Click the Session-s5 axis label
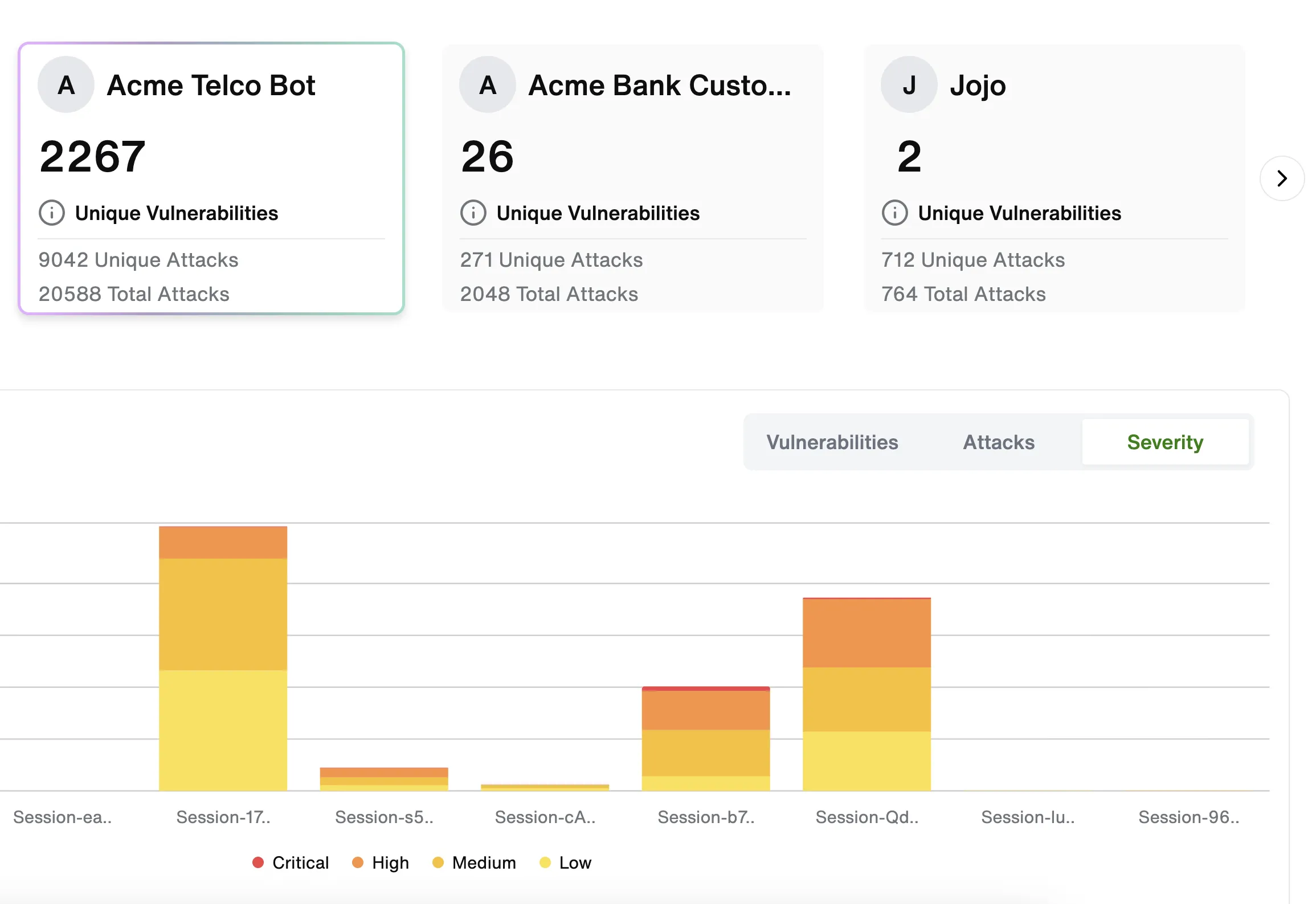 [384, 817]
